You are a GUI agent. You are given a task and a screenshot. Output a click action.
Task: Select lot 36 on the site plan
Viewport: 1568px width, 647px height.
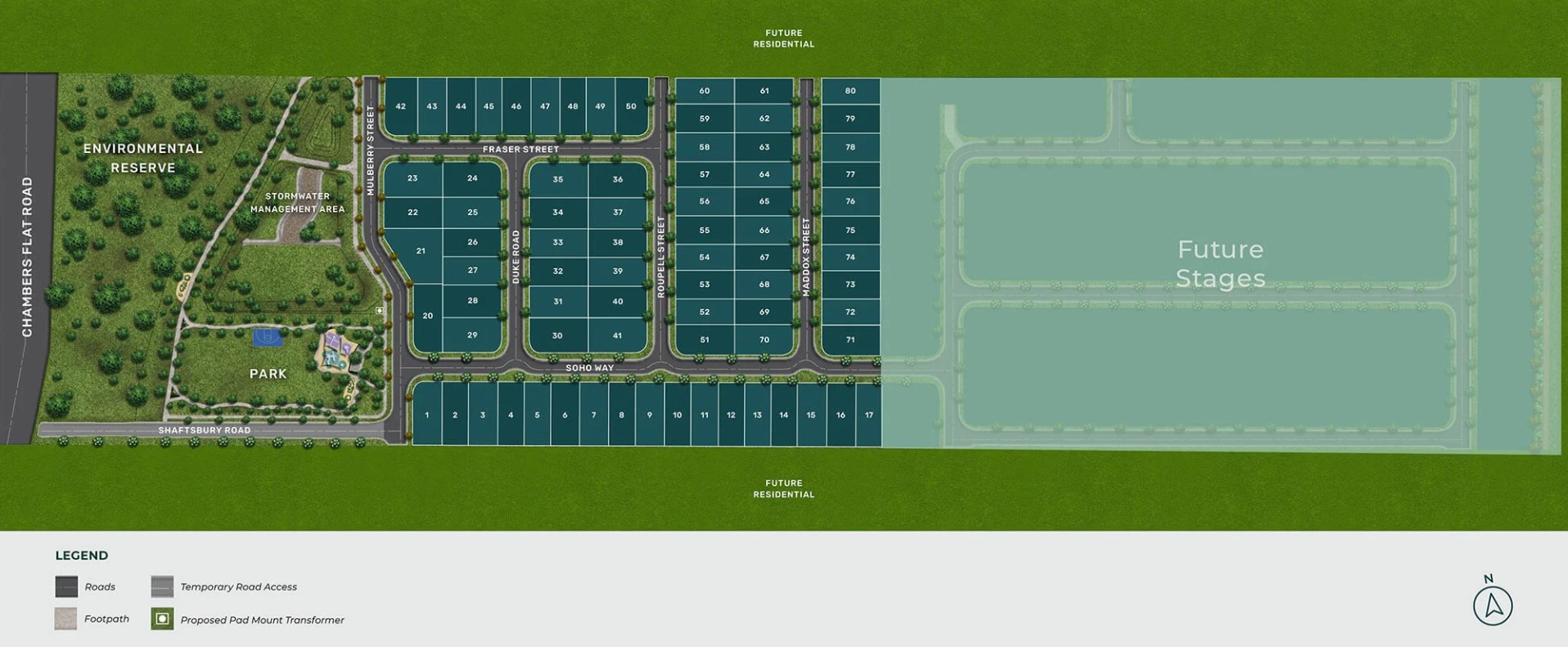point(618,179)
